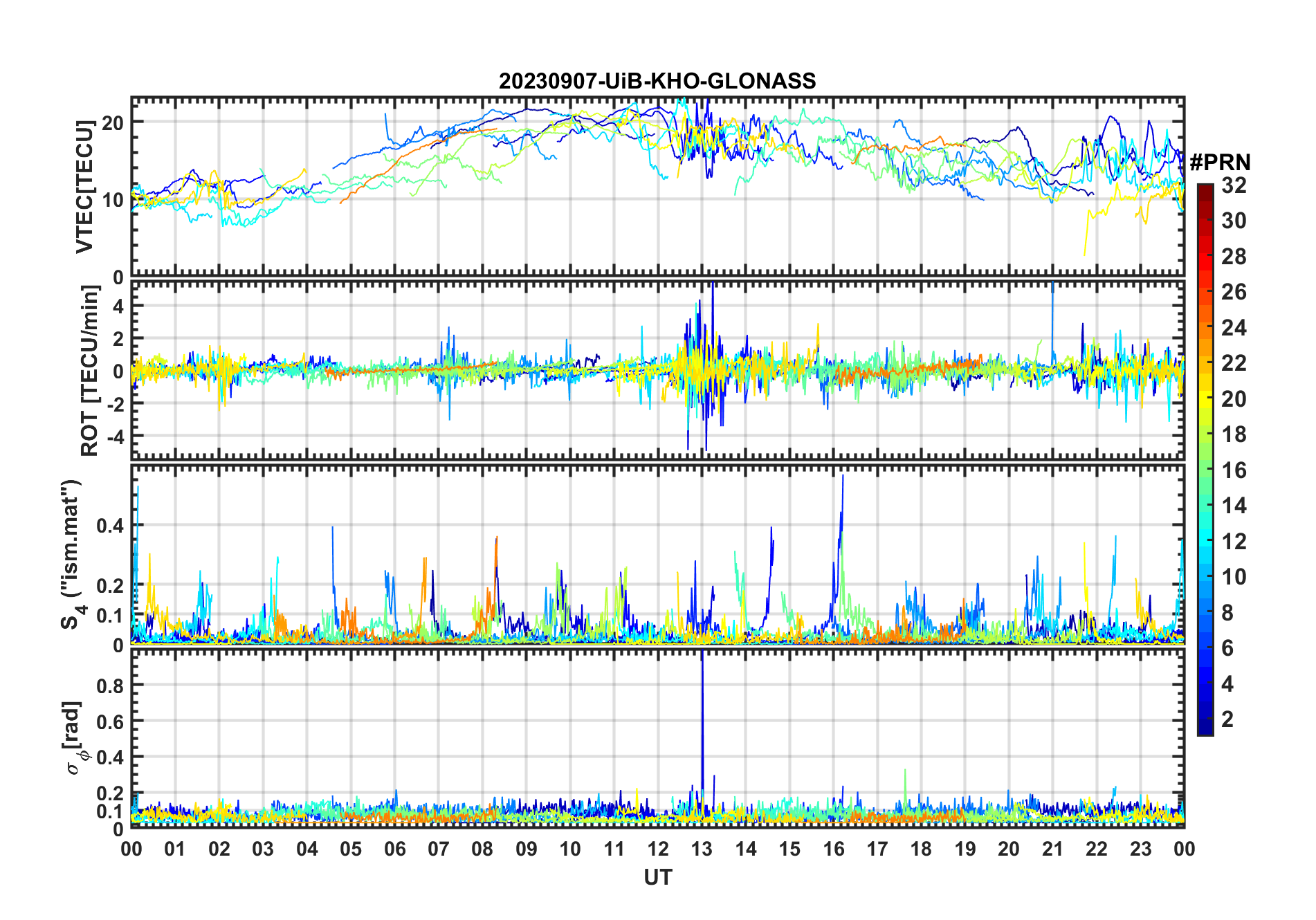Click the 20 tick on VTEC axis
The height and width of the screenshot is (920, 1316).
[x=112, y=123]
